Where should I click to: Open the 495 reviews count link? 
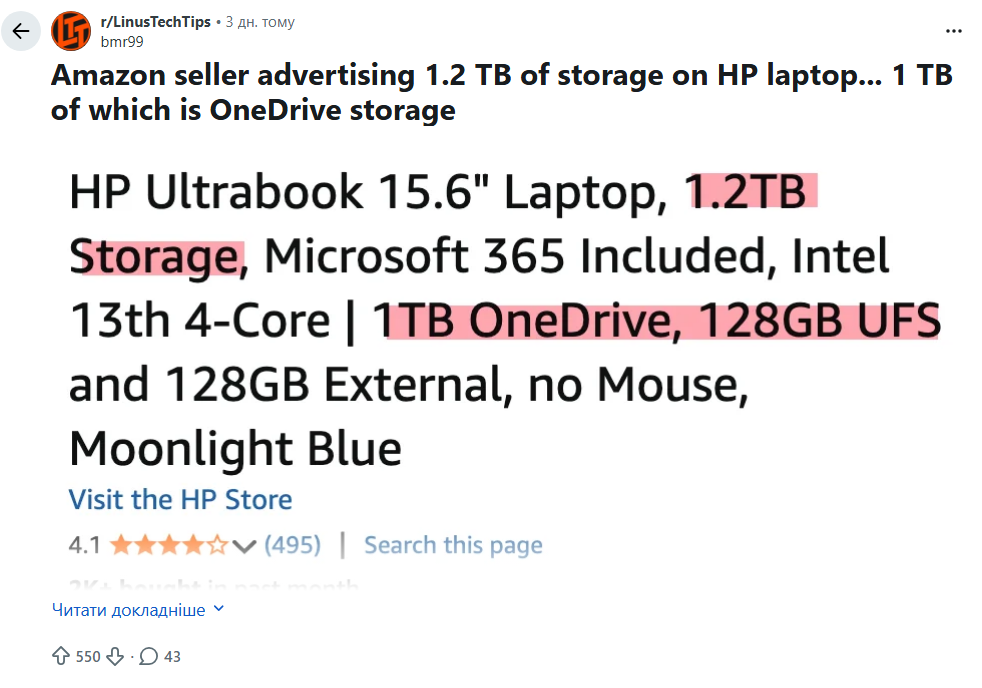click(292, 545)
